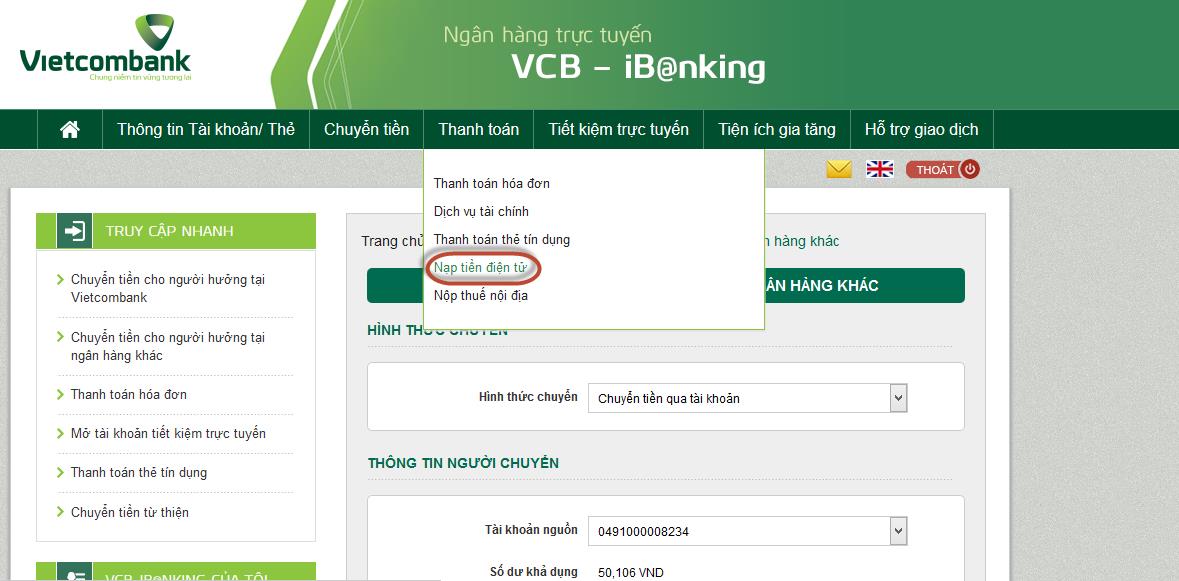Click the home icon in the navigation bar
The height and width of the screenshot is (581, 1179).
click(x=70, y=129)
